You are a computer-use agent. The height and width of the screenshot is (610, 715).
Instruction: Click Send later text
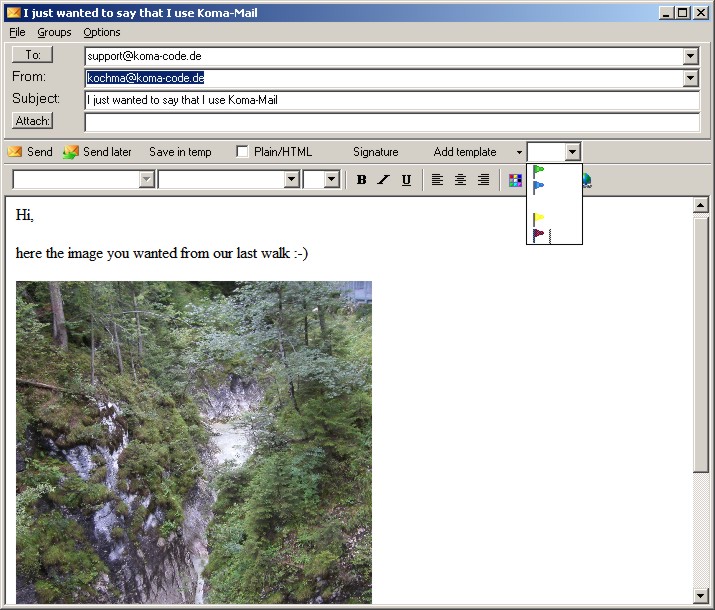click(107, 152)
